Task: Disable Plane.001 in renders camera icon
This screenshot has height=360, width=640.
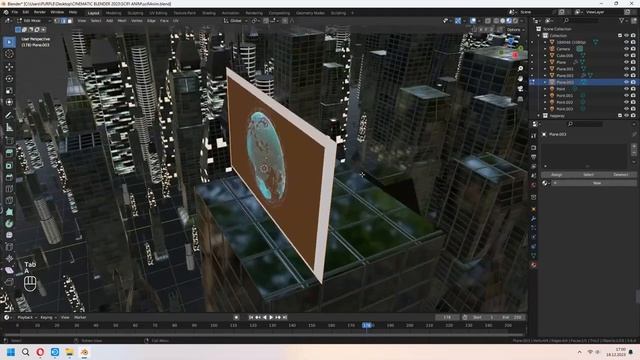Action: click(633, 69)
